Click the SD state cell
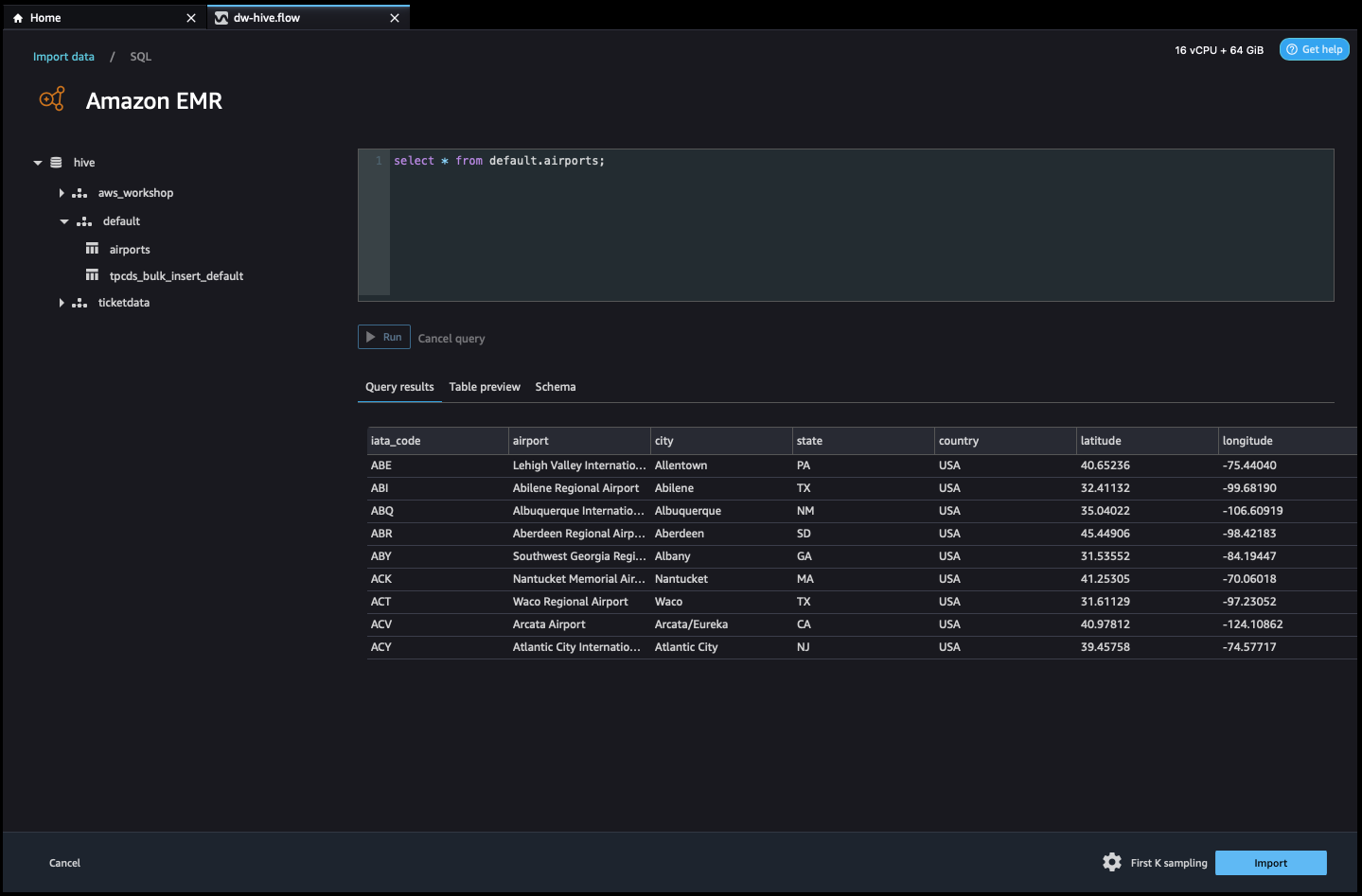The image size is (1362, 896). pyautogui.click(x=864, y=534)
